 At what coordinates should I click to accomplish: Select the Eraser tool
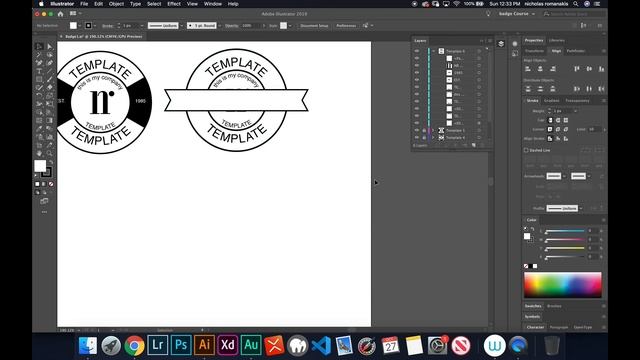tap(49, 87)
